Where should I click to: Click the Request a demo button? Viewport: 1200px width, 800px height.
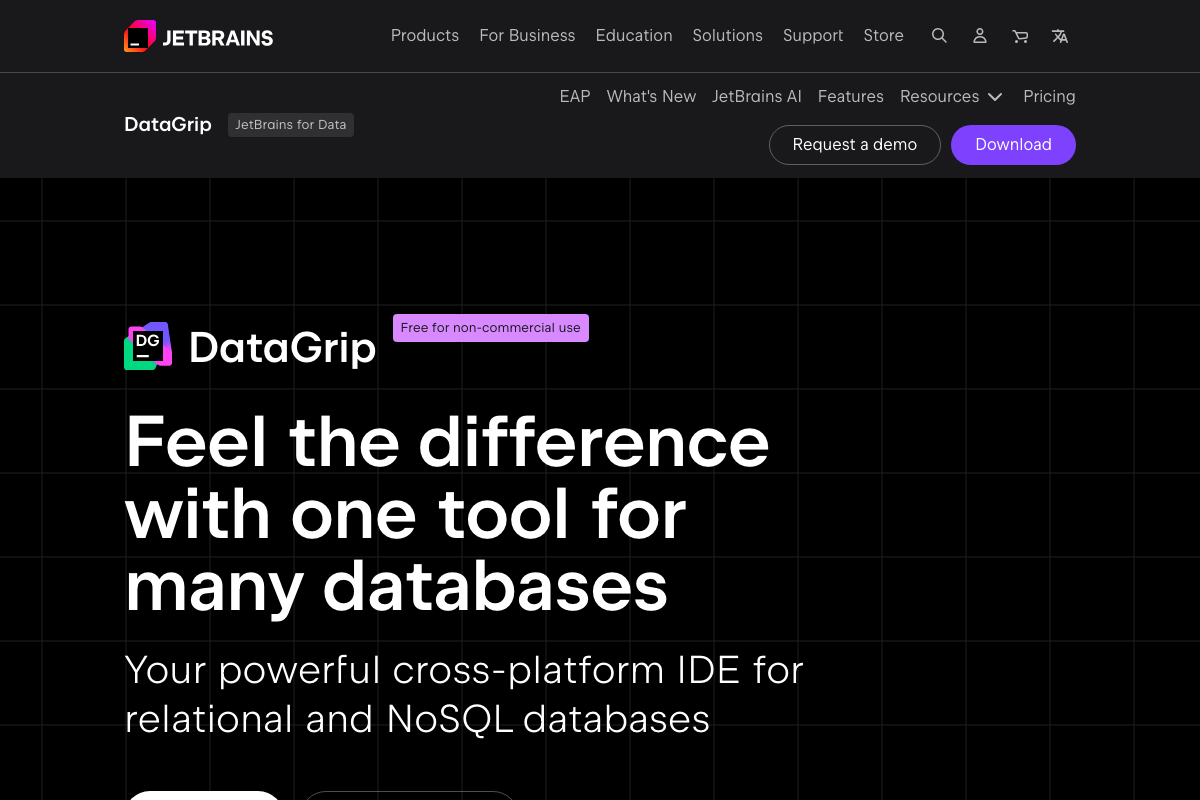tap(855, 145)
